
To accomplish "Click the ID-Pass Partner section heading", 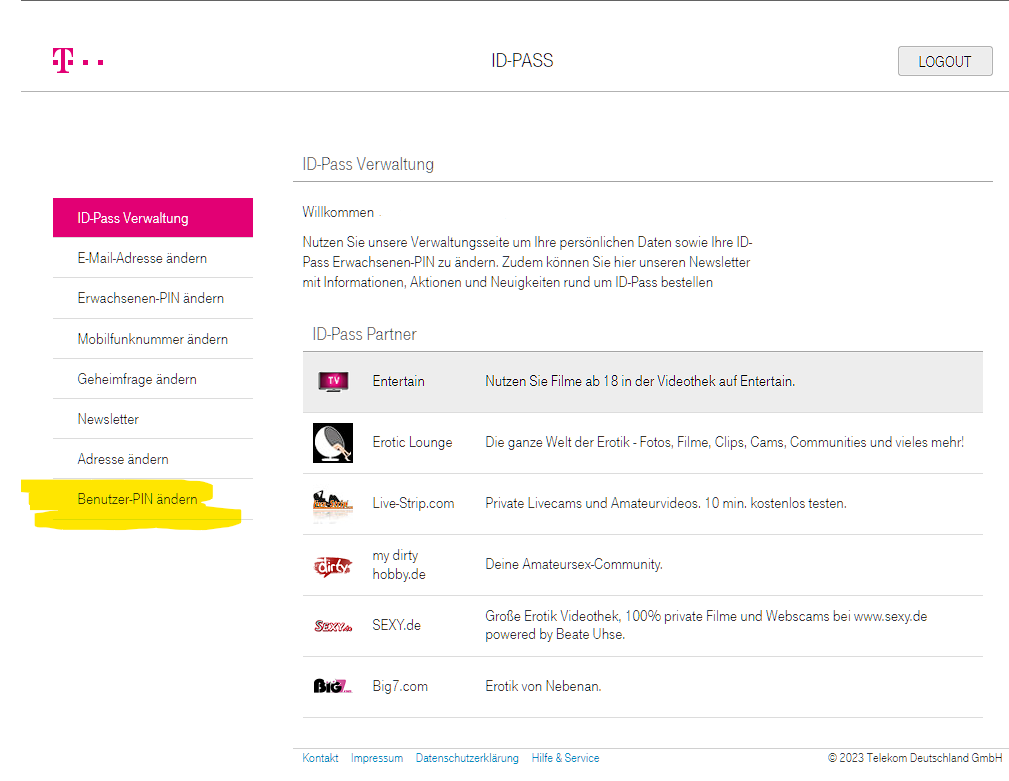I will click(x=364, y=334).
